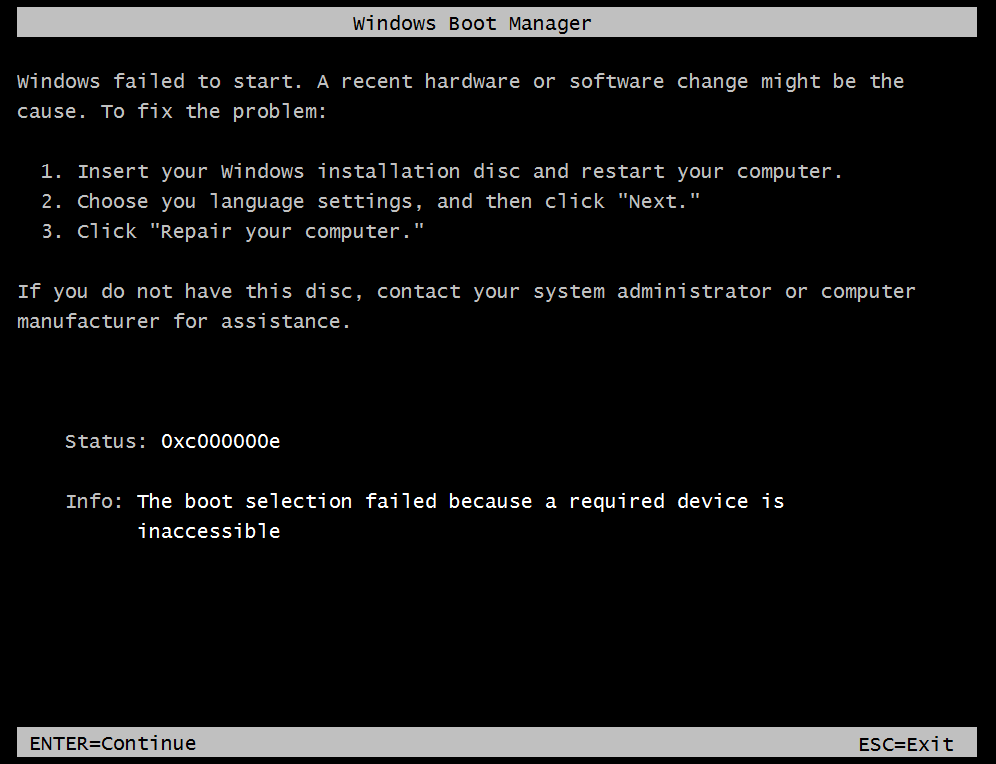
Task: Click the quoted "Next." text
Action: 659,201
